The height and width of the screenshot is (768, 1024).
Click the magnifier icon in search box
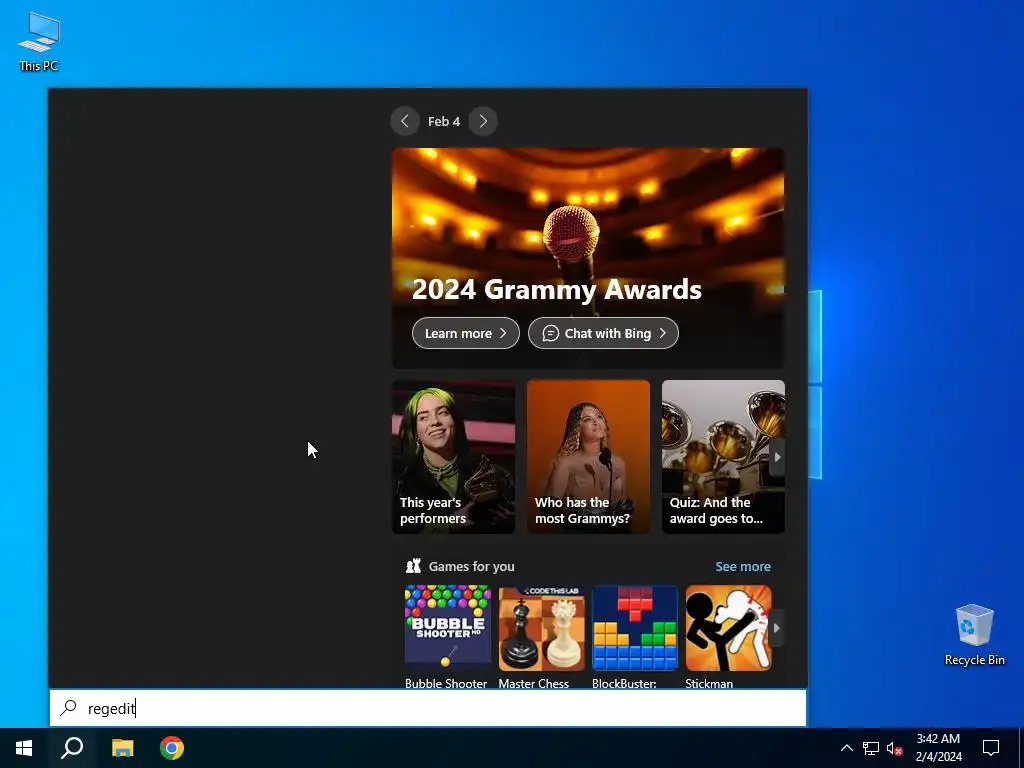pos(69,708)
